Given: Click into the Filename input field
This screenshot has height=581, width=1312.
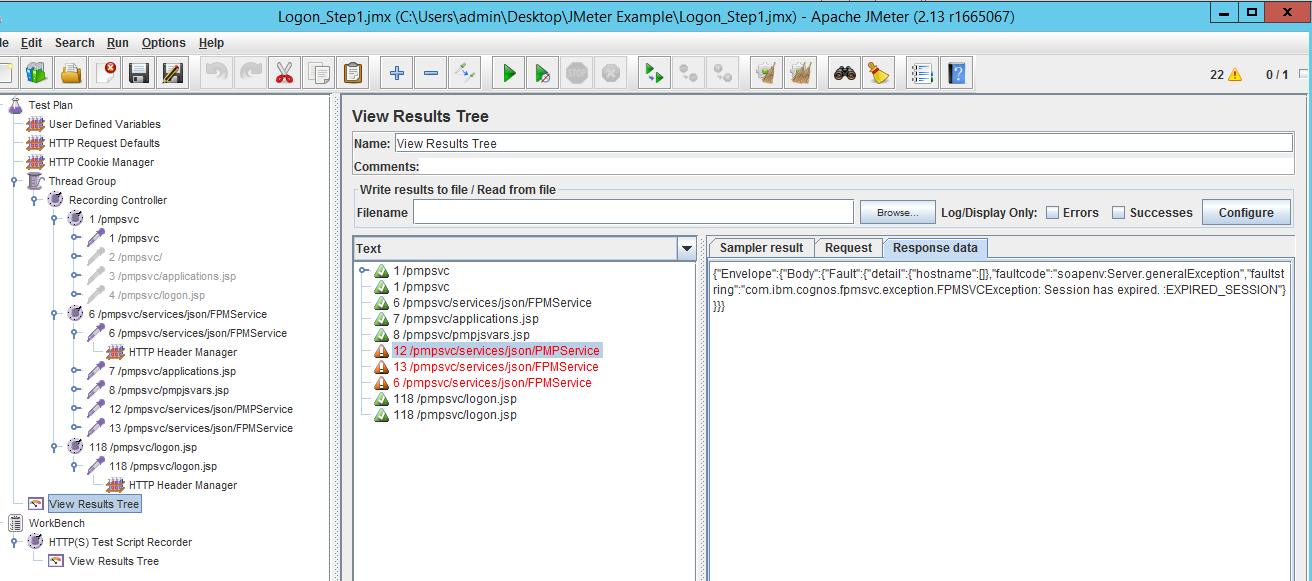Looking at the screenshot, I should pos(633,212).
